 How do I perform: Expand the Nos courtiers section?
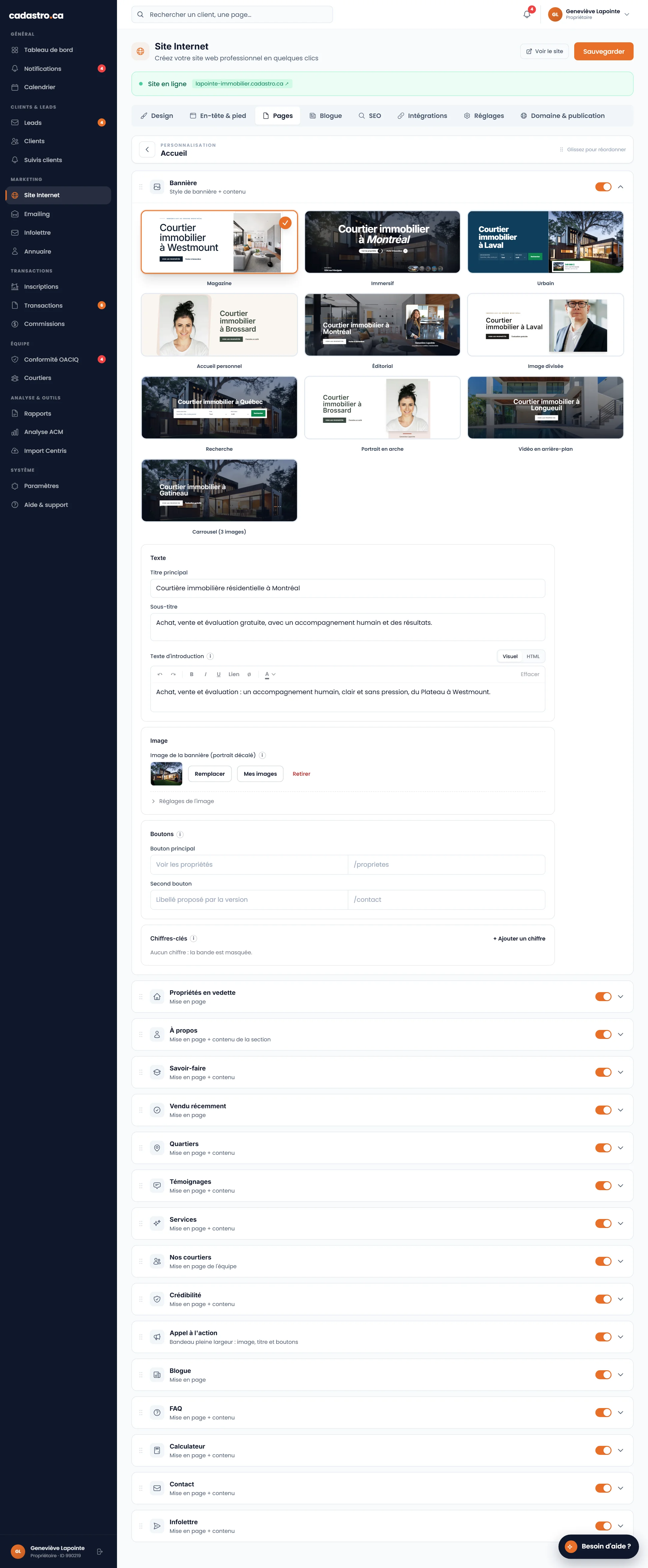pyautogui.click(x=621, y=1261)
